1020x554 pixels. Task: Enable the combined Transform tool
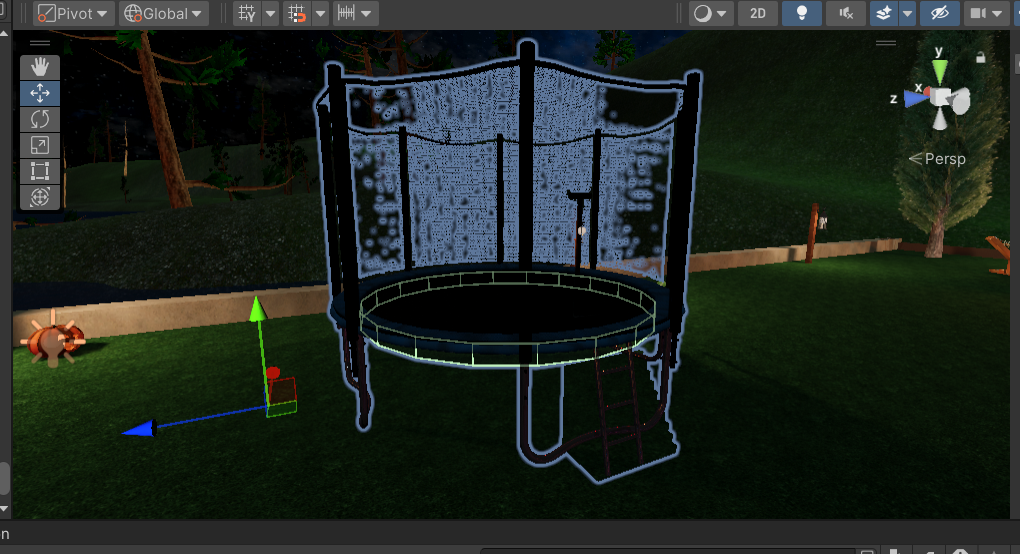pos(40,197)
